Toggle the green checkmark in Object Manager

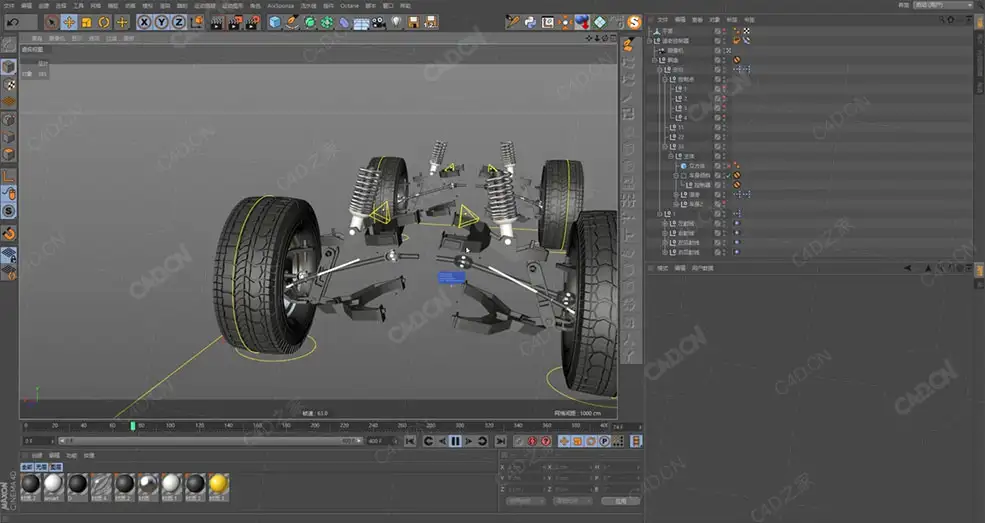[729, 175]
